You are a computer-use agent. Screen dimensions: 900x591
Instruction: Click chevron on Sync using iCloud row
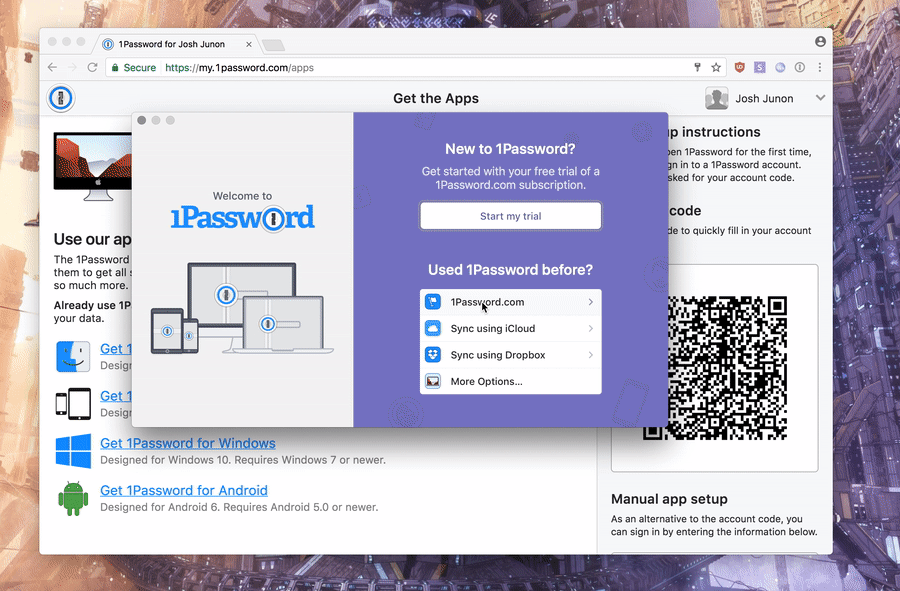coord(591,328)
